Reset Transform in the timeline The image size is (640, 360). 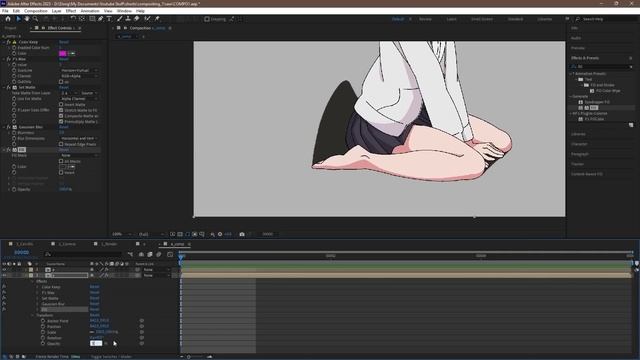pyautogui.click(x=94, y=315)
